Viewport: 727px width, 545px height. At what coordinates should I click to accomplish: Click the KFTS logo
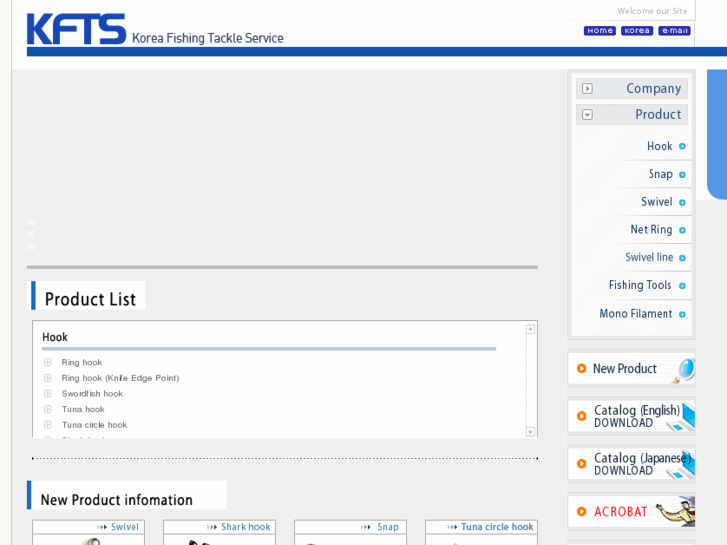[77, 29]
